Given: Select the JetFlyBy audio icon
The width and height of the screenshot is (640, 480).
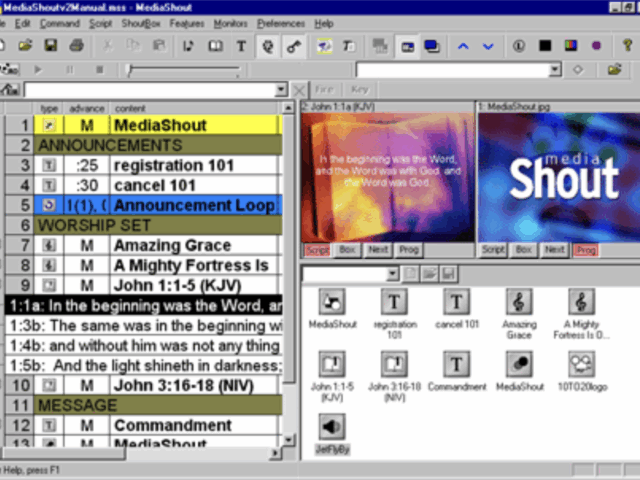Looking at the screenshot, I should (333, 427).
